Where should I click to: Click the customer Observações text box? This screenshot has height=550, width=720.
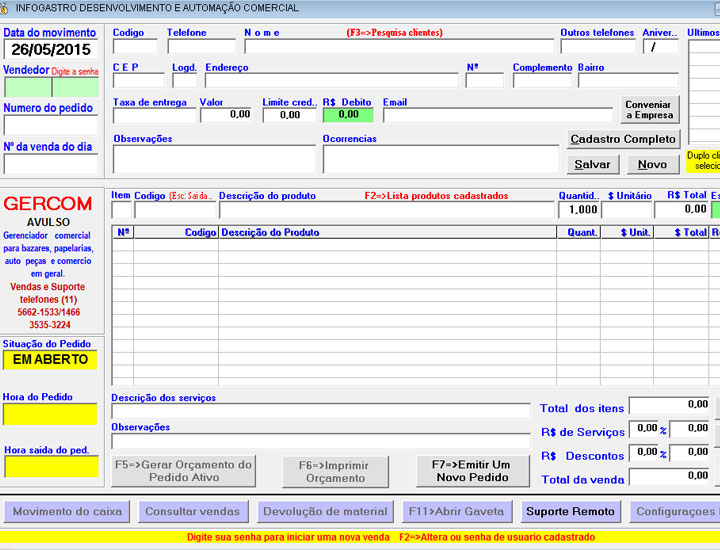(x=214, y=159)
